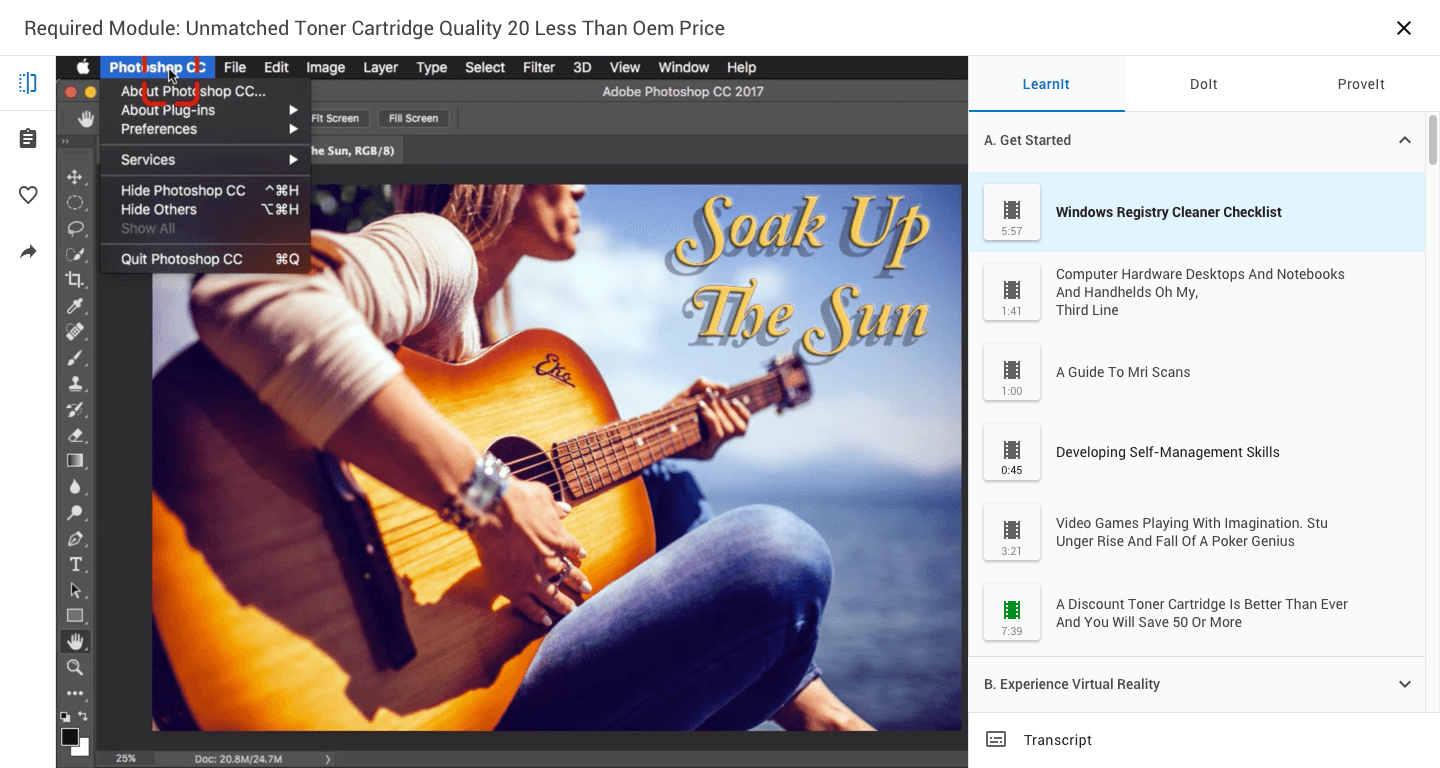Click the swap foreground/background colors arrows

pos(83,716)
